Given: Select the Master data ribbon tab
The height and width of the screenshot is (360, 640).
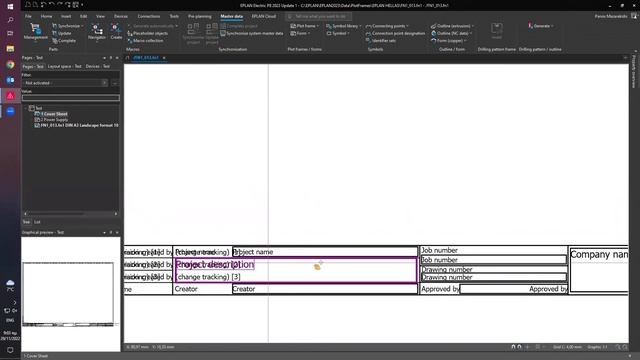Looking at the screenshot, I should [x=231, y=16].
